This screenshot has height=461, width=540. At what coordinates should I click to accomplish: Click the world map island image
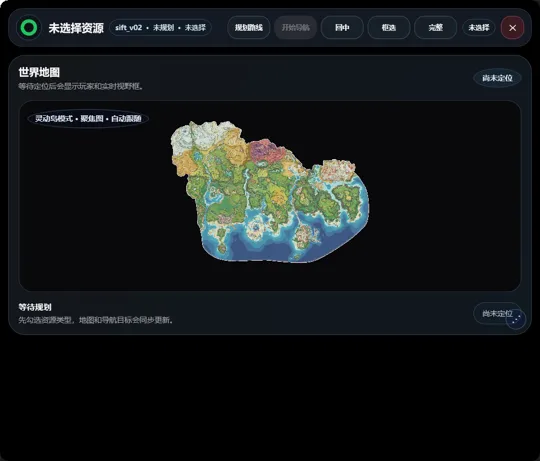pyautogui.click(x=270, y=191)
